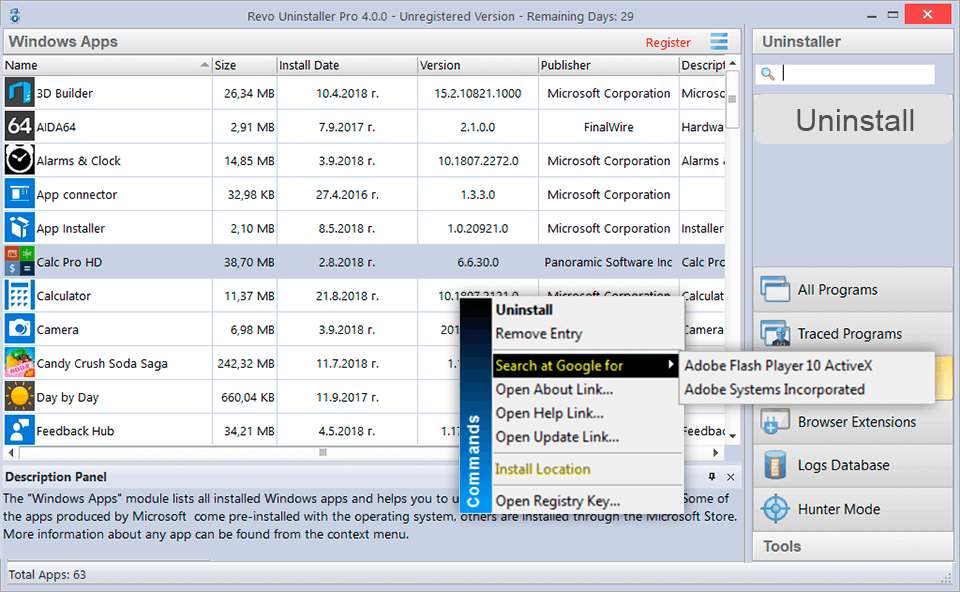Viewport: 960px width, 592px height.
Task: Select Open Registry Key... menu item
Action: (x=587, y=501)
